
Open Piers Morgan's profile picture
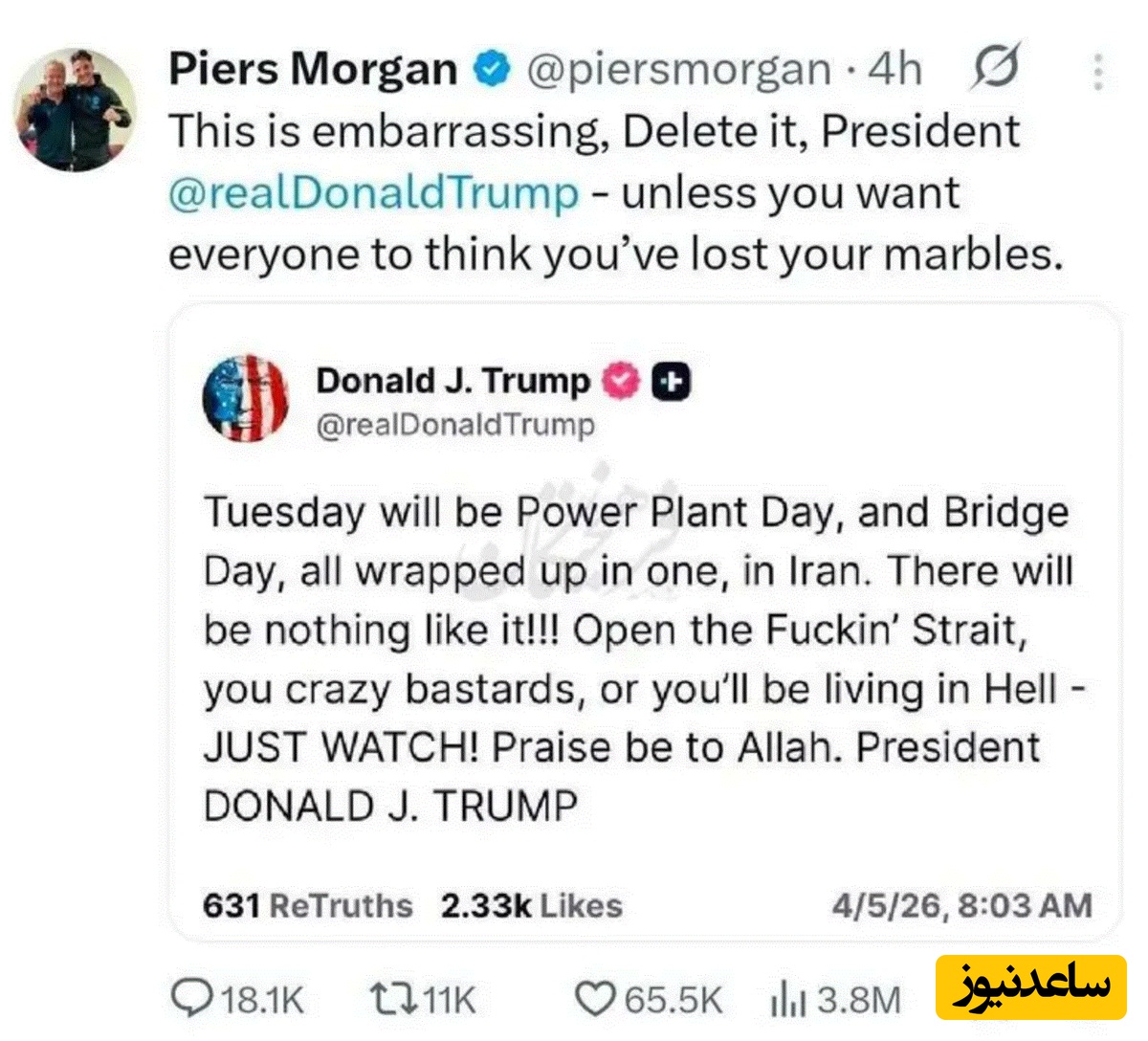(74, 108)
